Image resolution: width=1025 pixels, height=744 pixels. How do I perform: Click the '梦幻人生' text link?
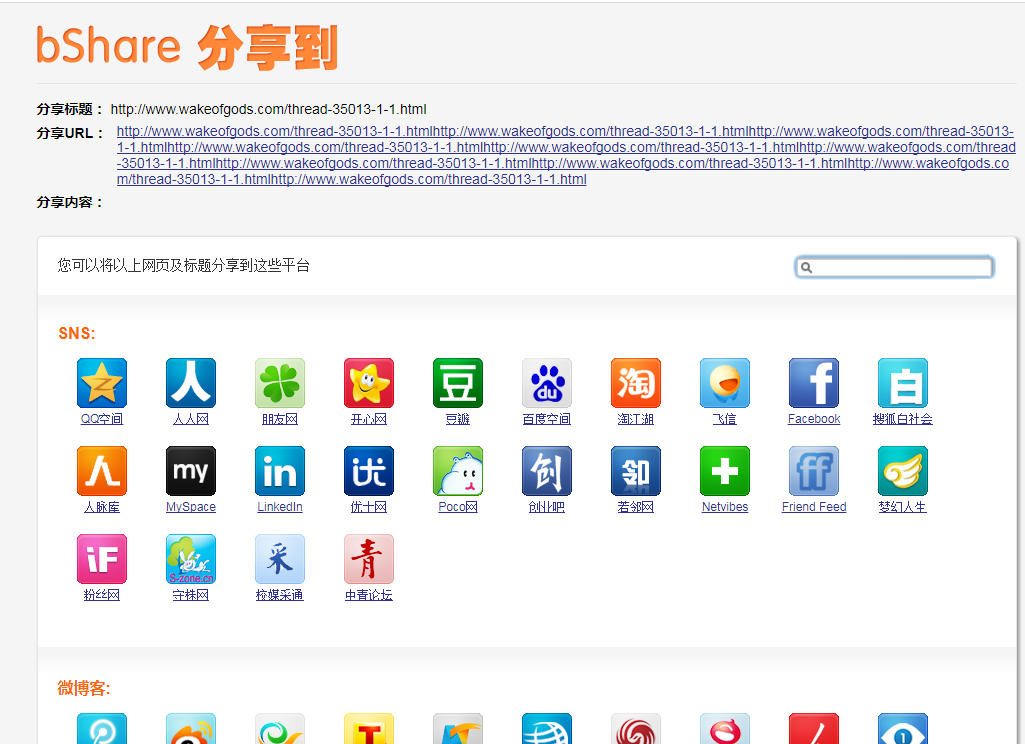[903, 507]
